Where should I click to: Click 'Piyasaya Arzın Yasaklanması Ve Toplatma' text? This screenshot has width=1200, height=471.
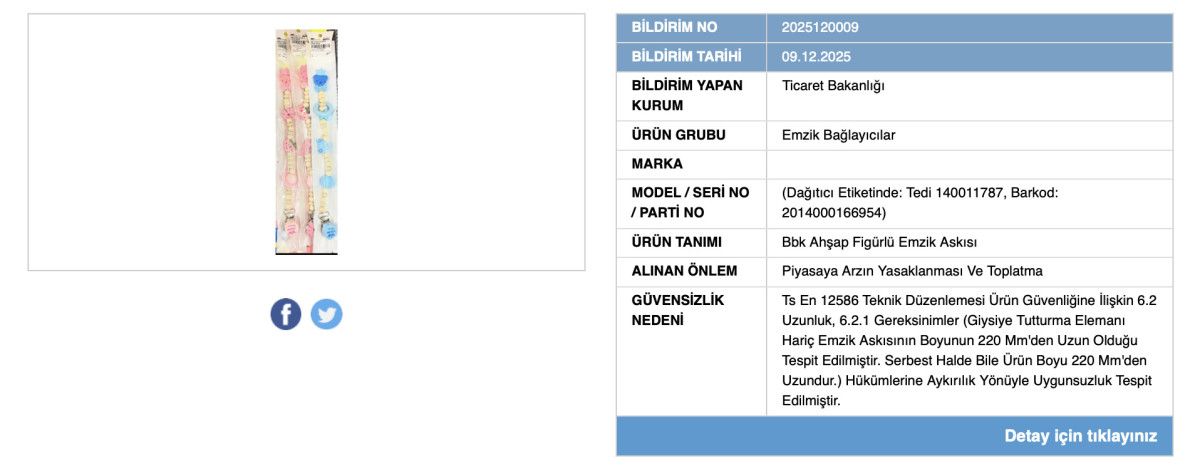click(912, 271)
